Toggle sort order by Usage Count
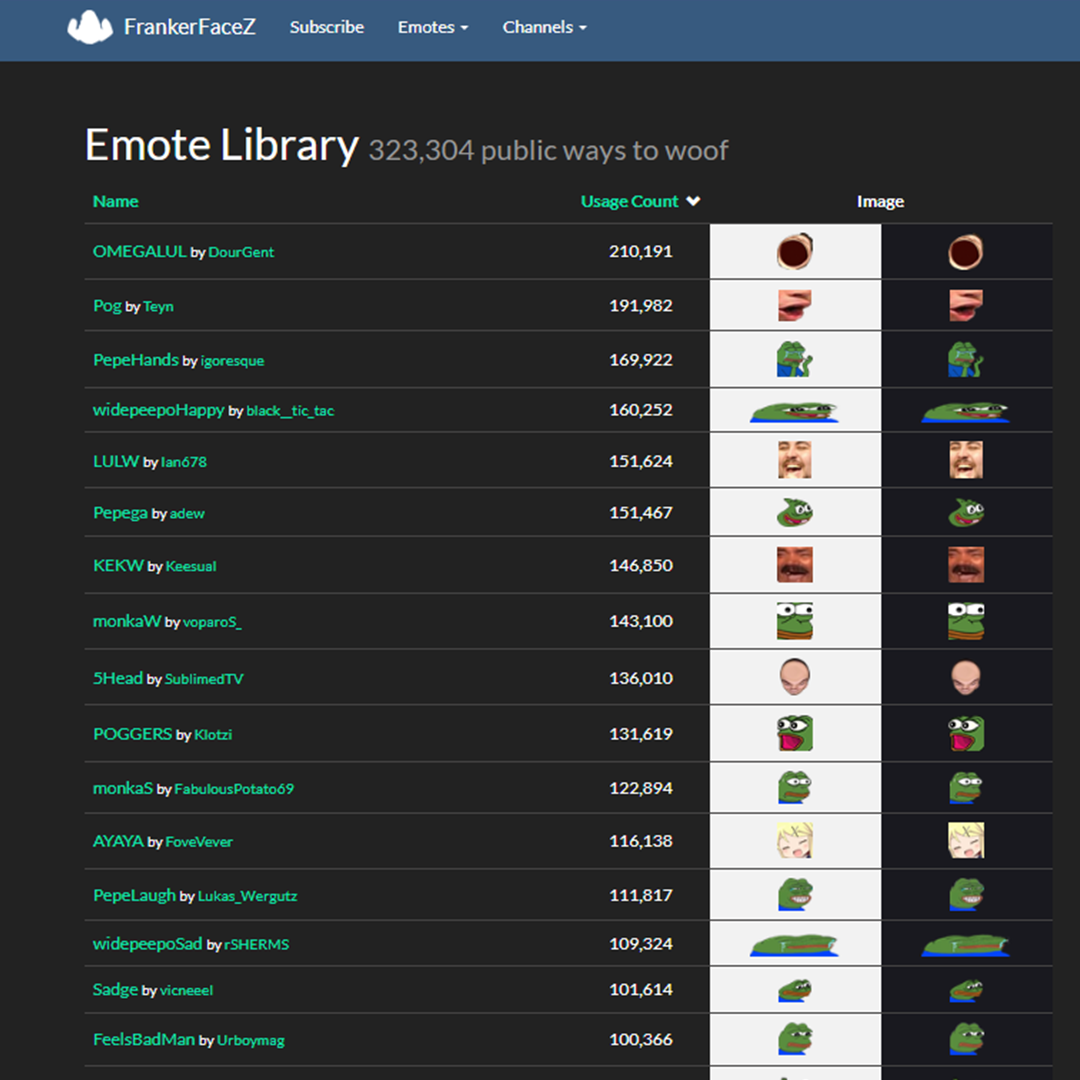Viewport: 1080px width, 1080px height. [640, 201]
